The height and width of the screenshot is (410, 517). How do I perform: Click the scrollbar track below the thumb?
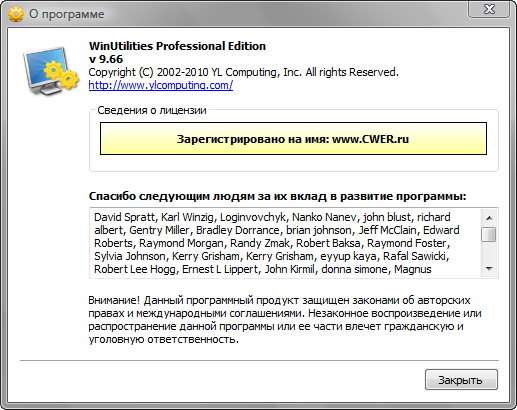pyautogui.click(x=489, y=252)
